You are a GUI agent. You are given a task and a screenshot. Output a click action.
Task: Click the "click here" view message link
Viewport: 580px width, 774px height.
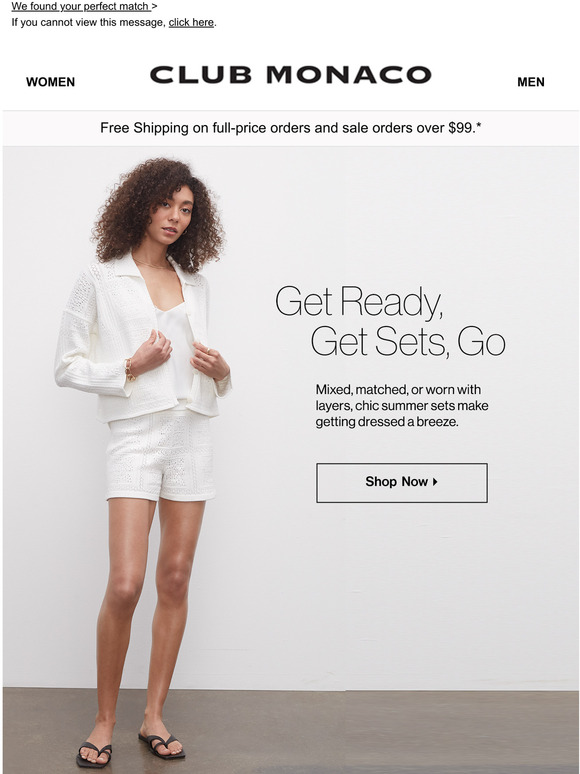(x=191, y=23)
